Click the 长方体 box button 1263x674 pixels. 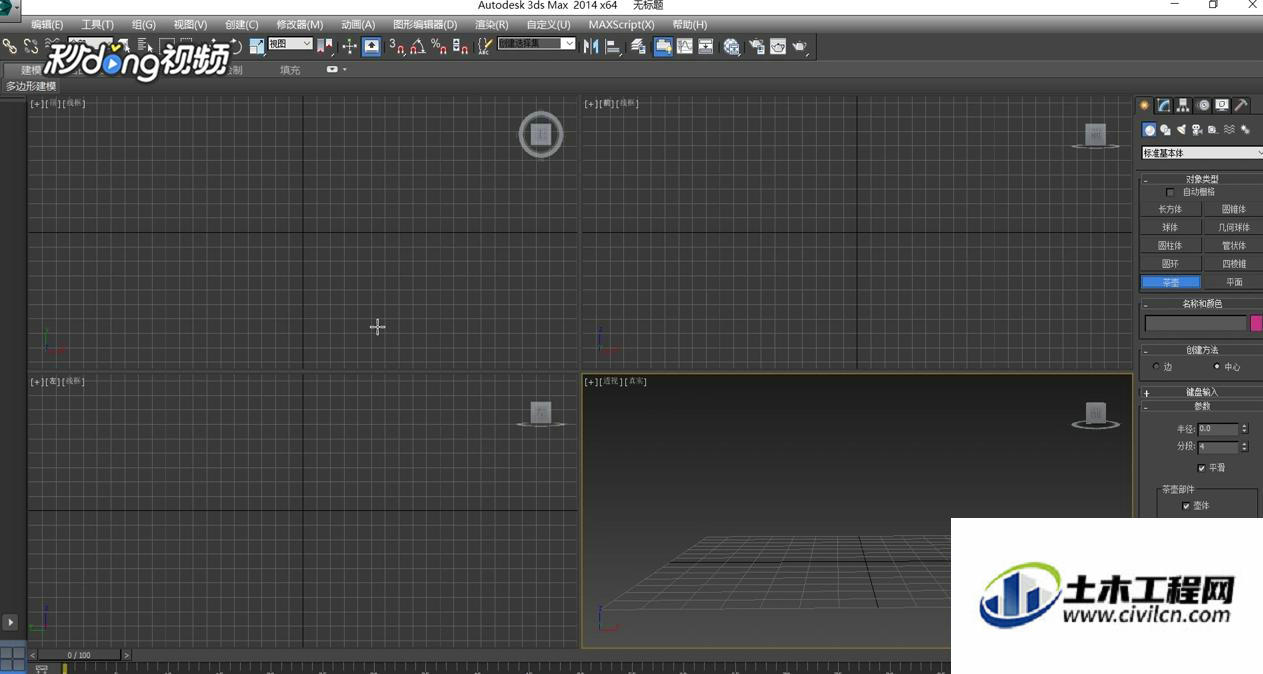coord(1170,209)
